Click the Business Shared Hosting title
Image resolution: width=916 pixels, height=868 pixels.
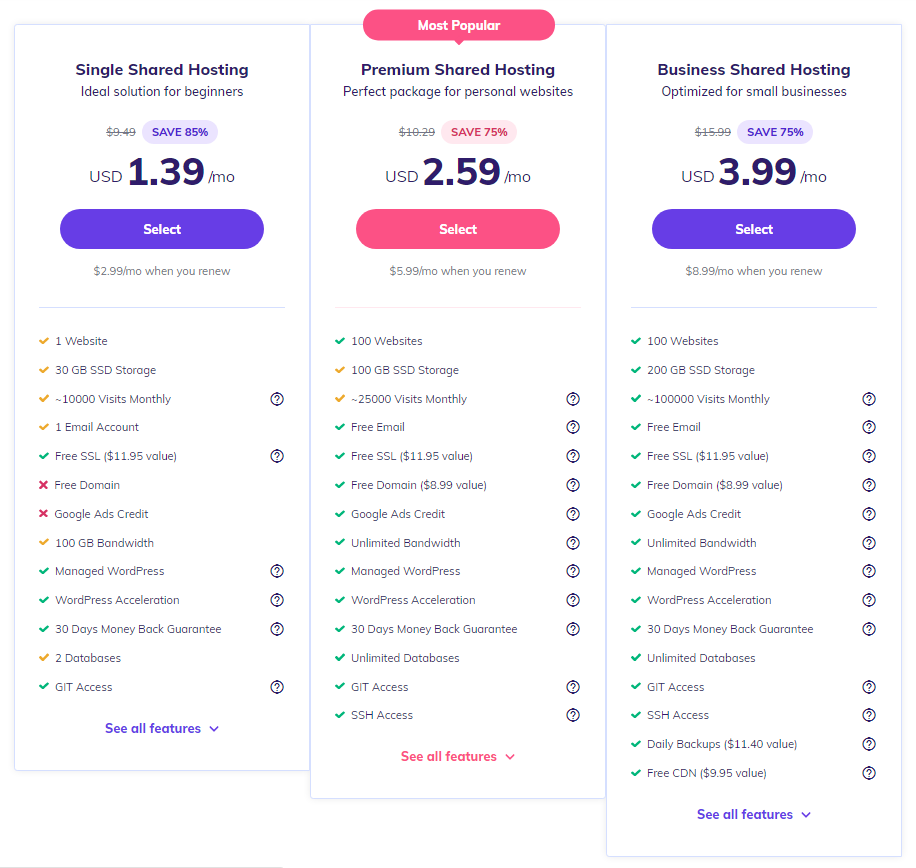tap(754, 70)
